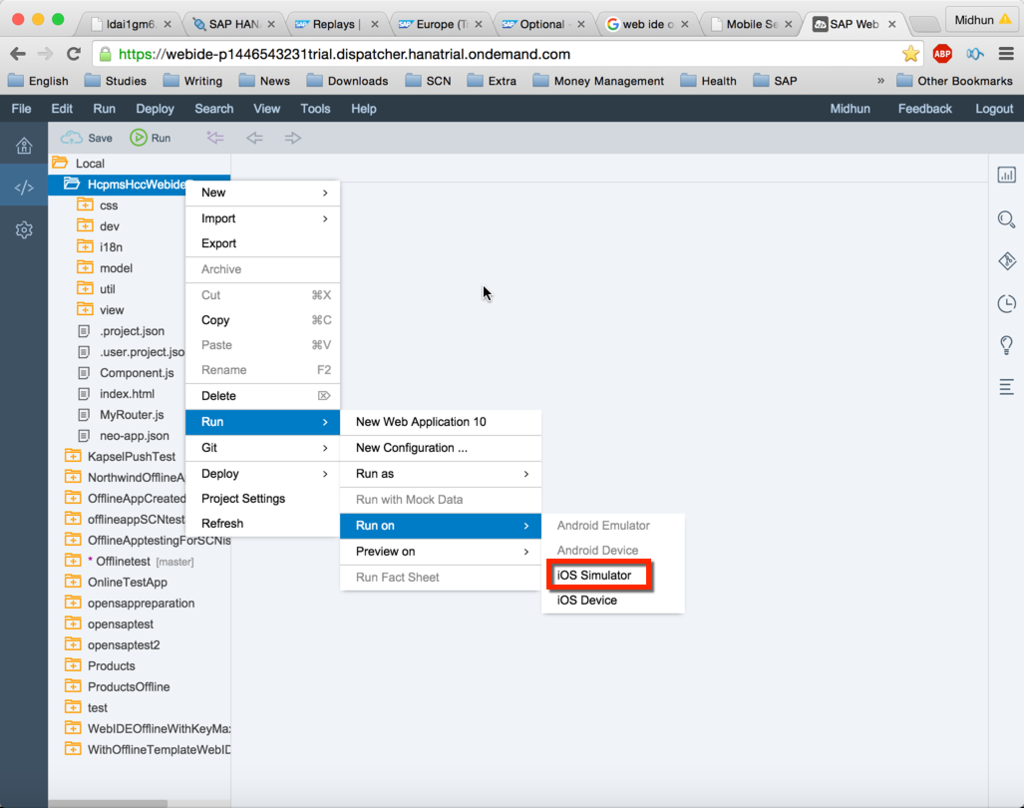The image size is (1024, 808).
Task: Open the Import submenu
Action: 263,218
